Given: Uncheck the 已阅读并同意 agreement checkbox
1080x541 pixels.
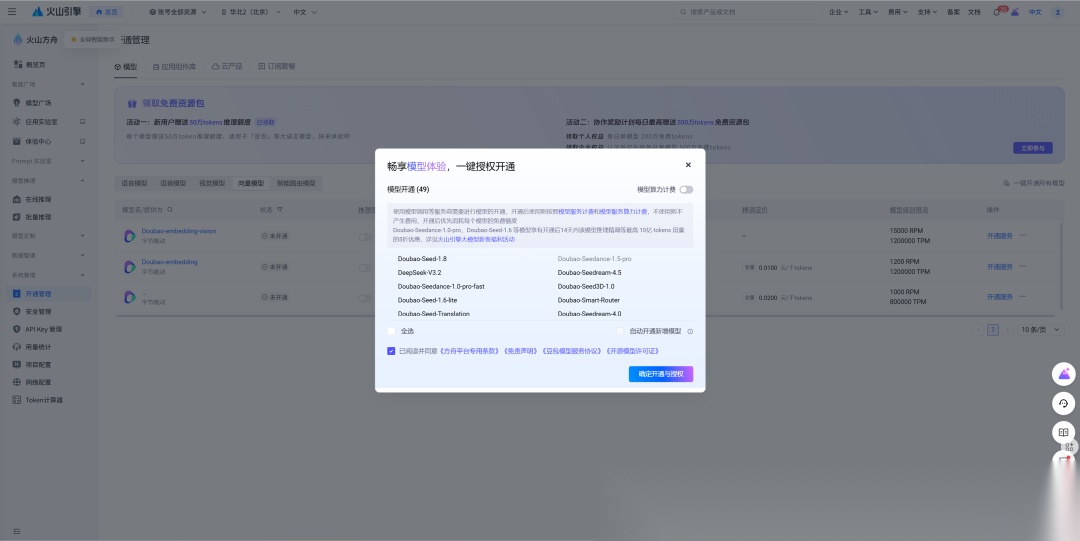Looking at the screenshot, I should 391,351.
